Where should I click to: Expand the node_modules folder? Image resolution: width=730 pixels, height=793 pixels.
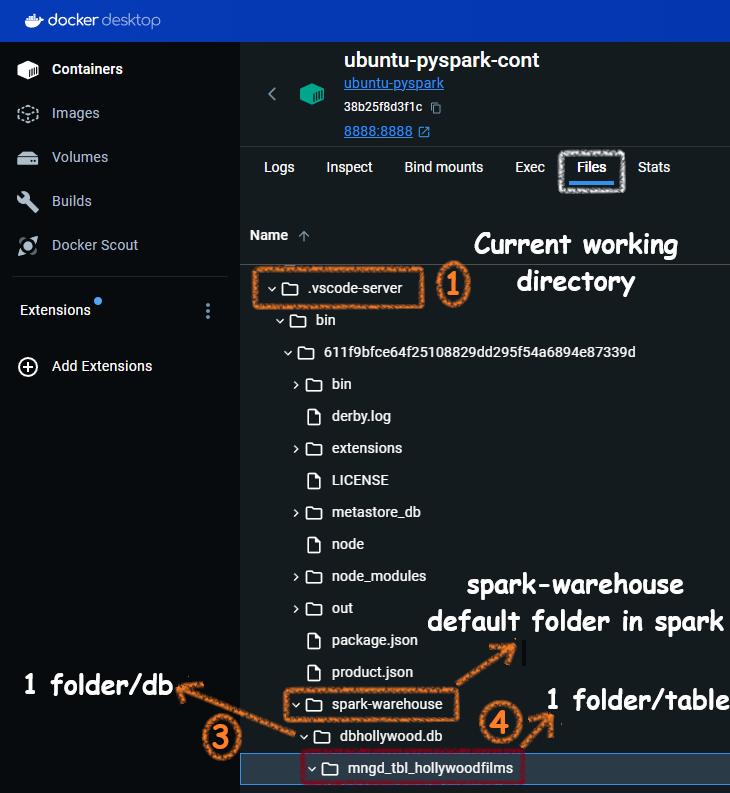pos(296,577)
